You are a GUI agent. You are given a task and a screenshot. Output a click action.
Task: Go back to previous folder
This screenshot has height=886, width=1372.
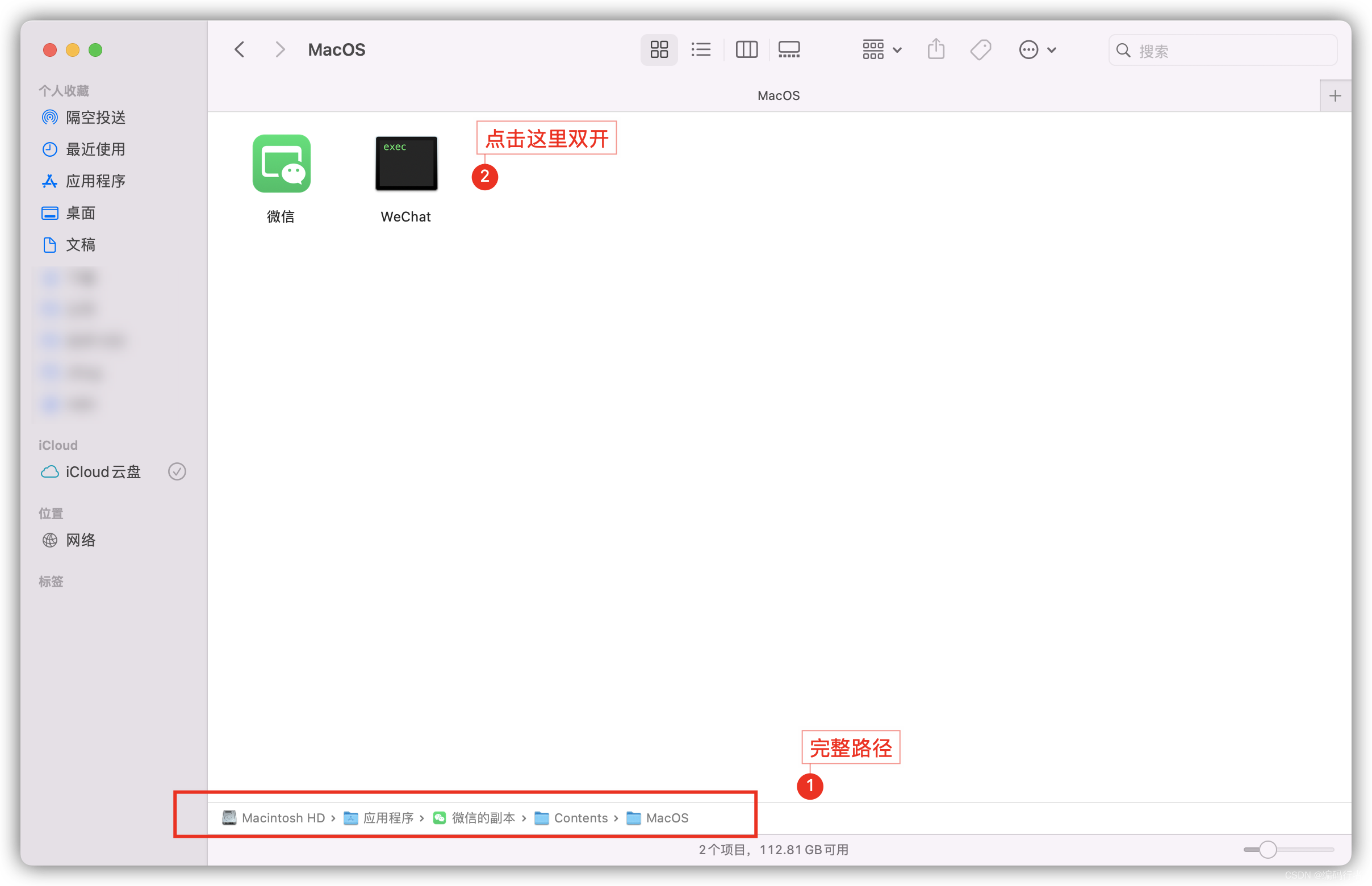[240, 49]
